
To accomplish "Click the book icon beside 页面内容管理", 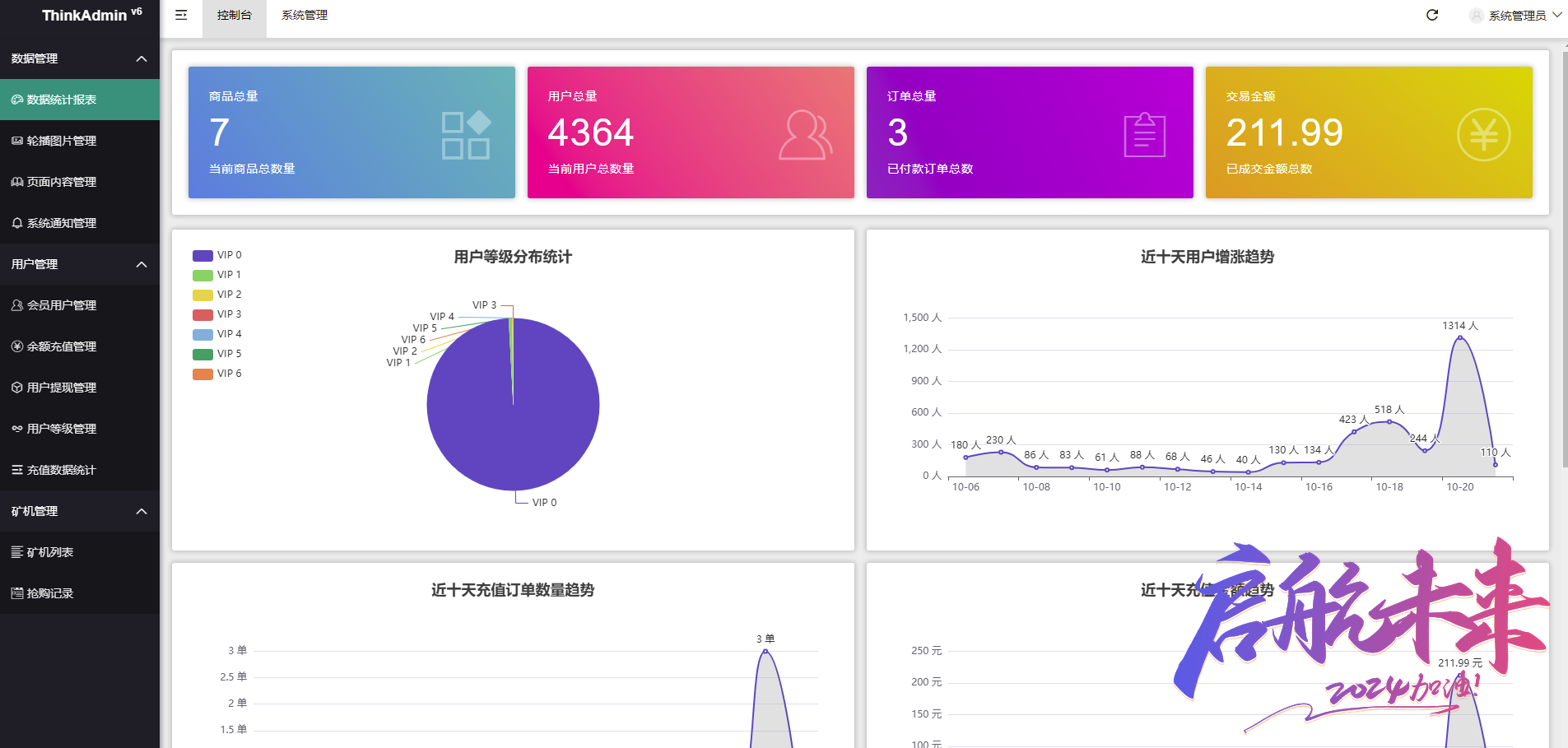I will (x=17, y=182).
